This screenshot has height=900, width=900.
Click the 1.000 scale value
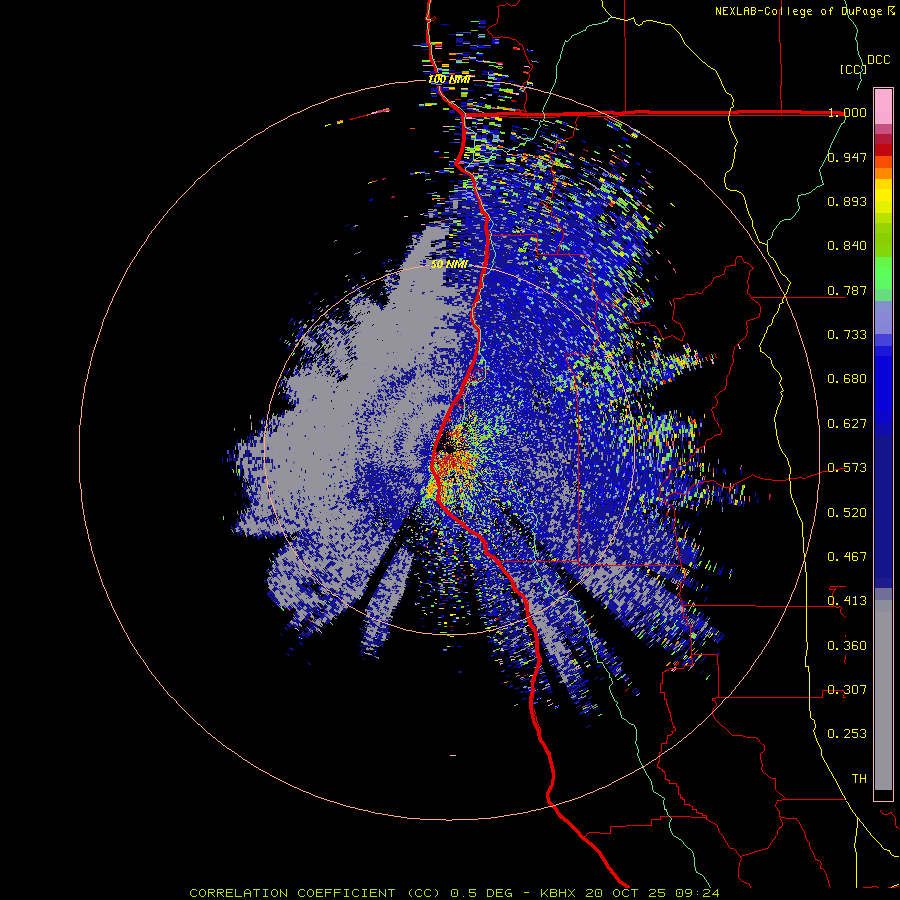click(847, 112)
